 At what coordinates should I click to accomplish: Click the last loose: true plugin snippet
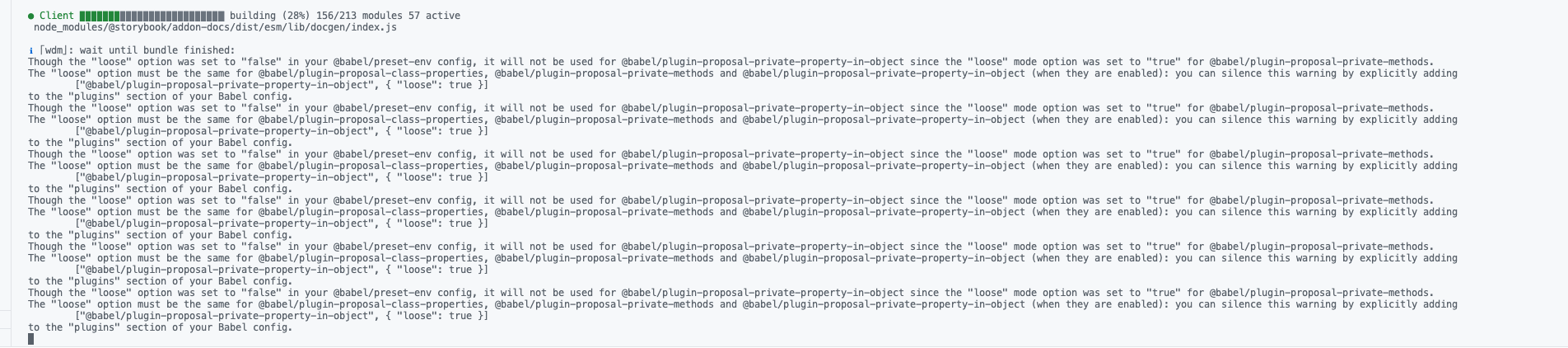click(x=282, y=316)
